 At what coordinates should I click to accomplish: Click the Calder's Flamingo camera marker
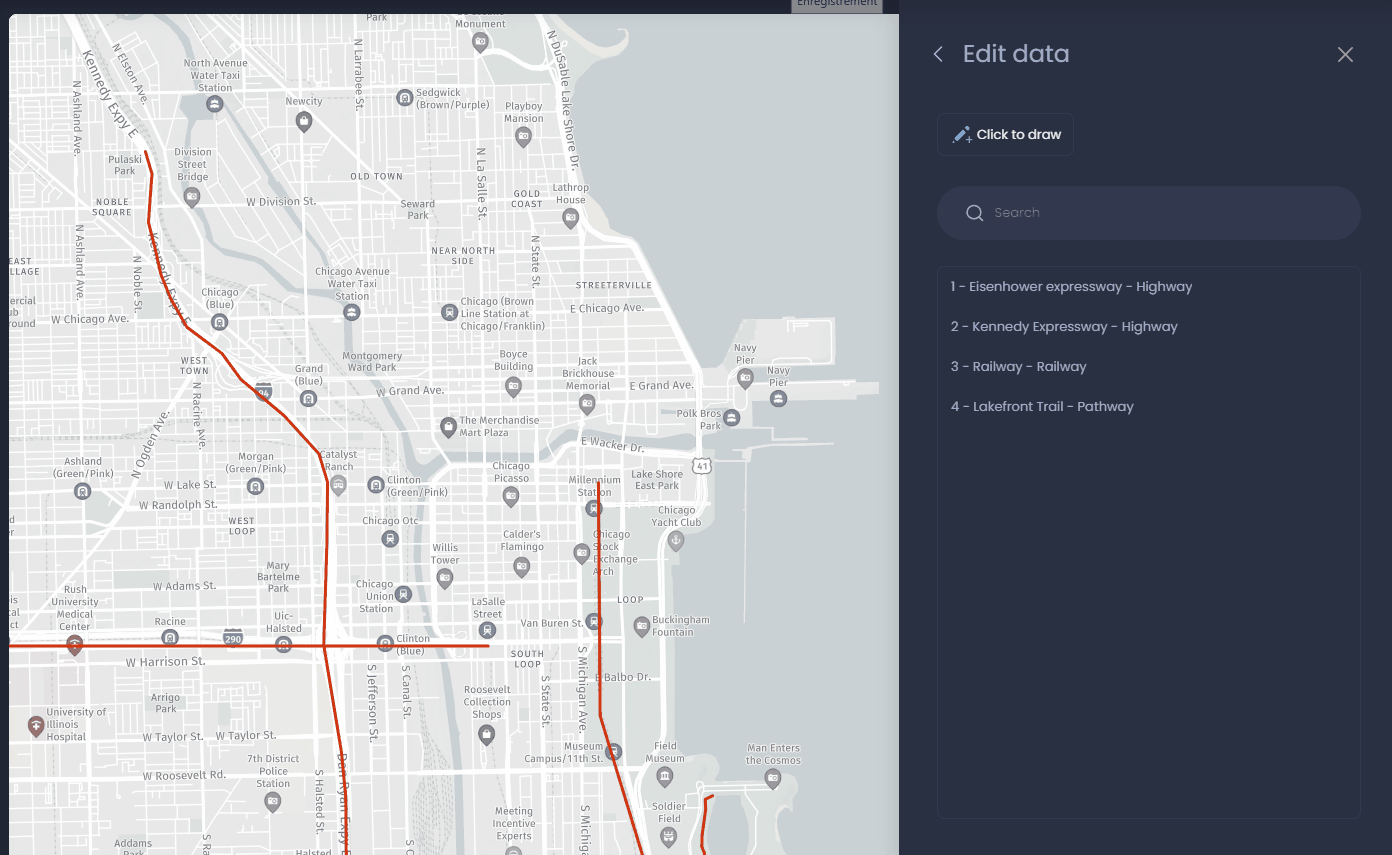pyautogui.click(x=521, y=567)
